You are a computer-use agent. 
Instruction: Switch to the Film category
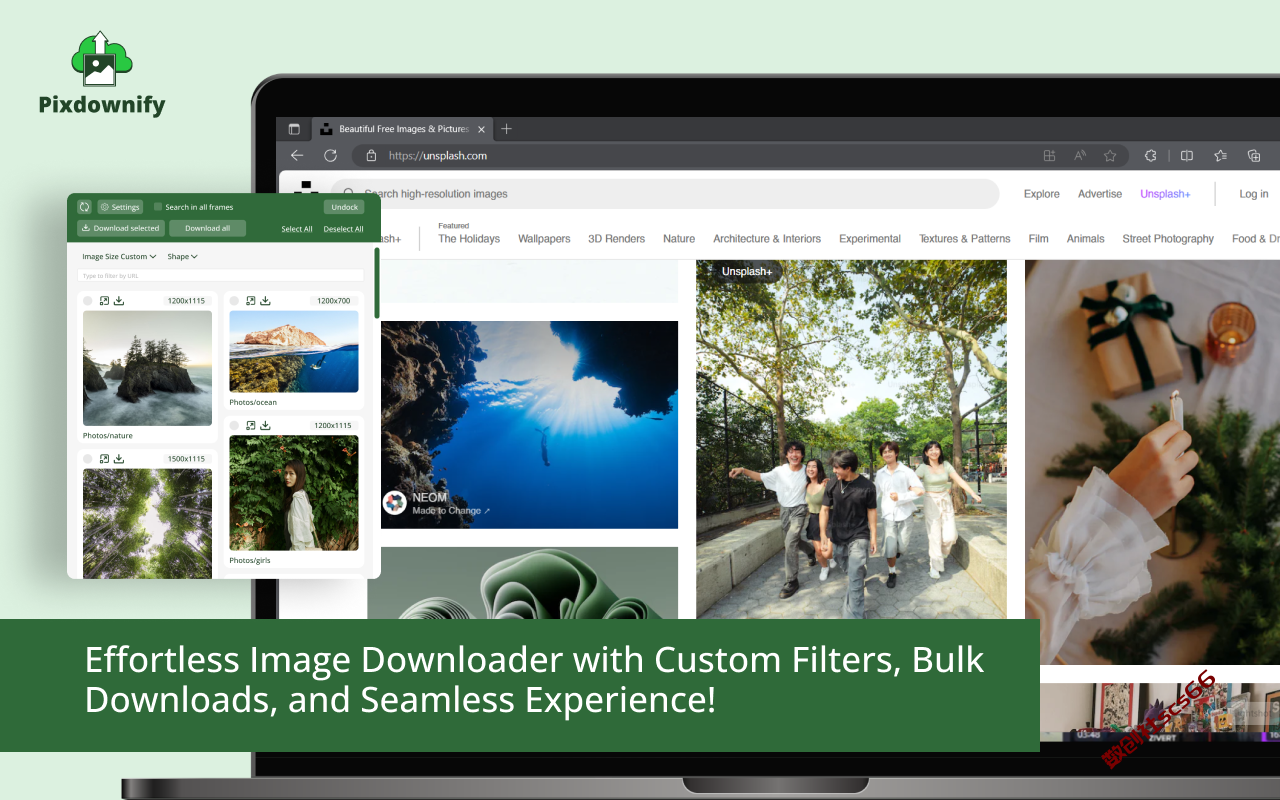[x=1039, y=239]
